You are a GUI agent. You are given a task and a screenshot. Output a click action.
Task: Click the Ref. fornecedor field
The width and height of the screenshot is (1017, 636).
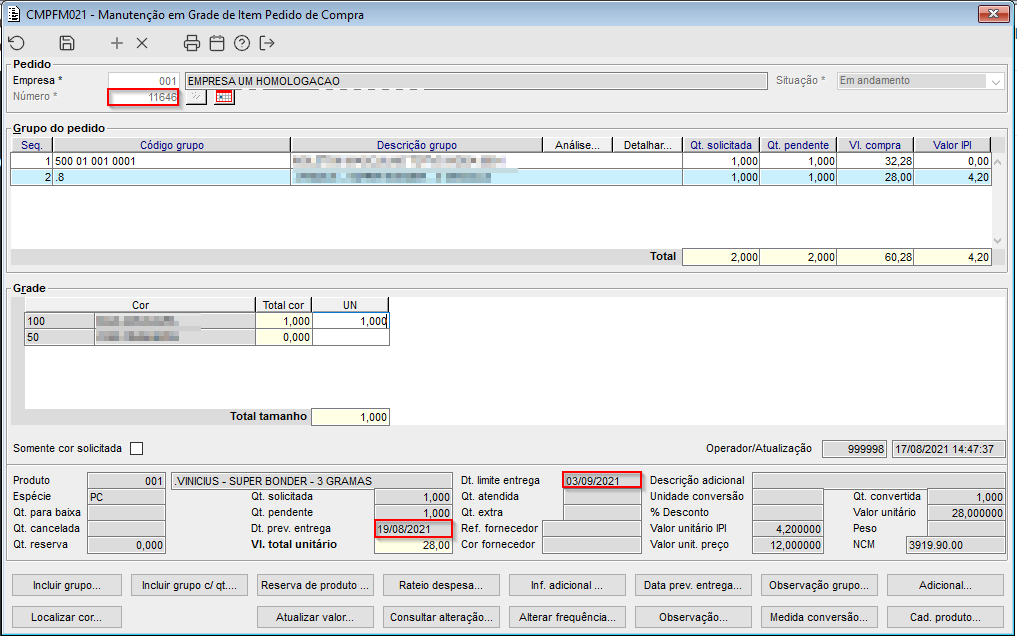pyautogui.click(x=592, y=529)
